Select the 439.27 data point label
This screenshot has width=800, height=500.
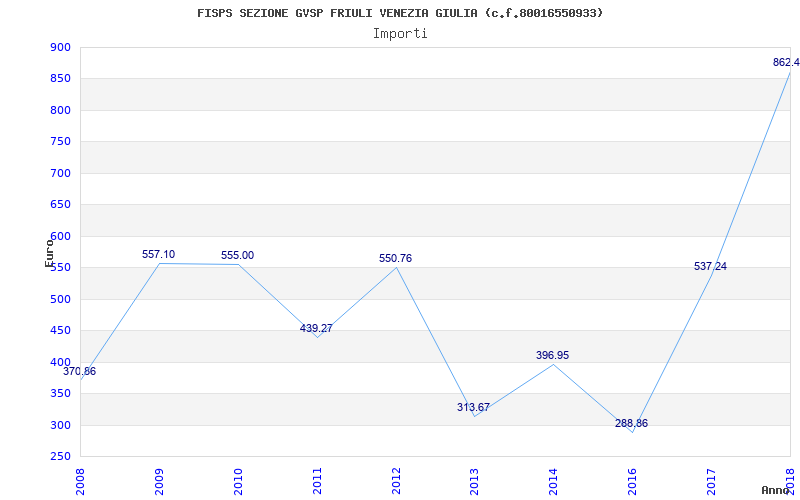click(316, 328)
